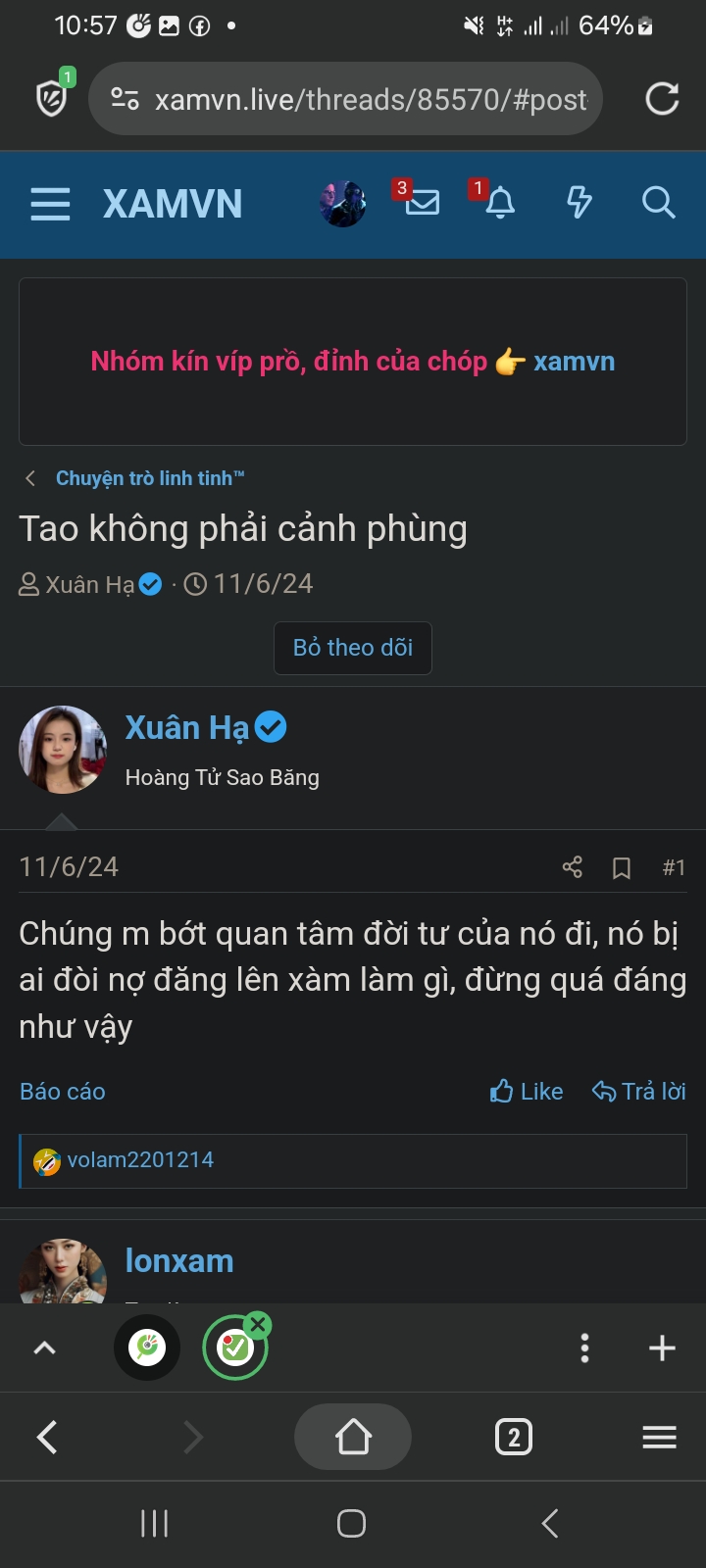Open the tab switcher showing 2 tabs

pos(514,1438)
